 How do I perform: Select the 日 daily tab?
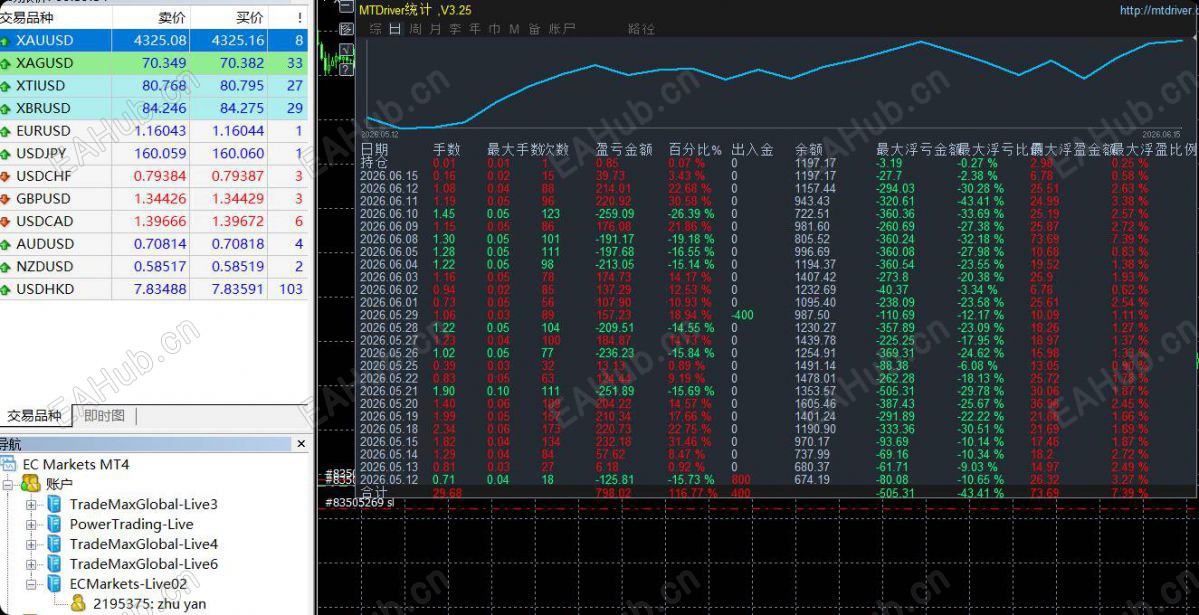coord(395,29)
